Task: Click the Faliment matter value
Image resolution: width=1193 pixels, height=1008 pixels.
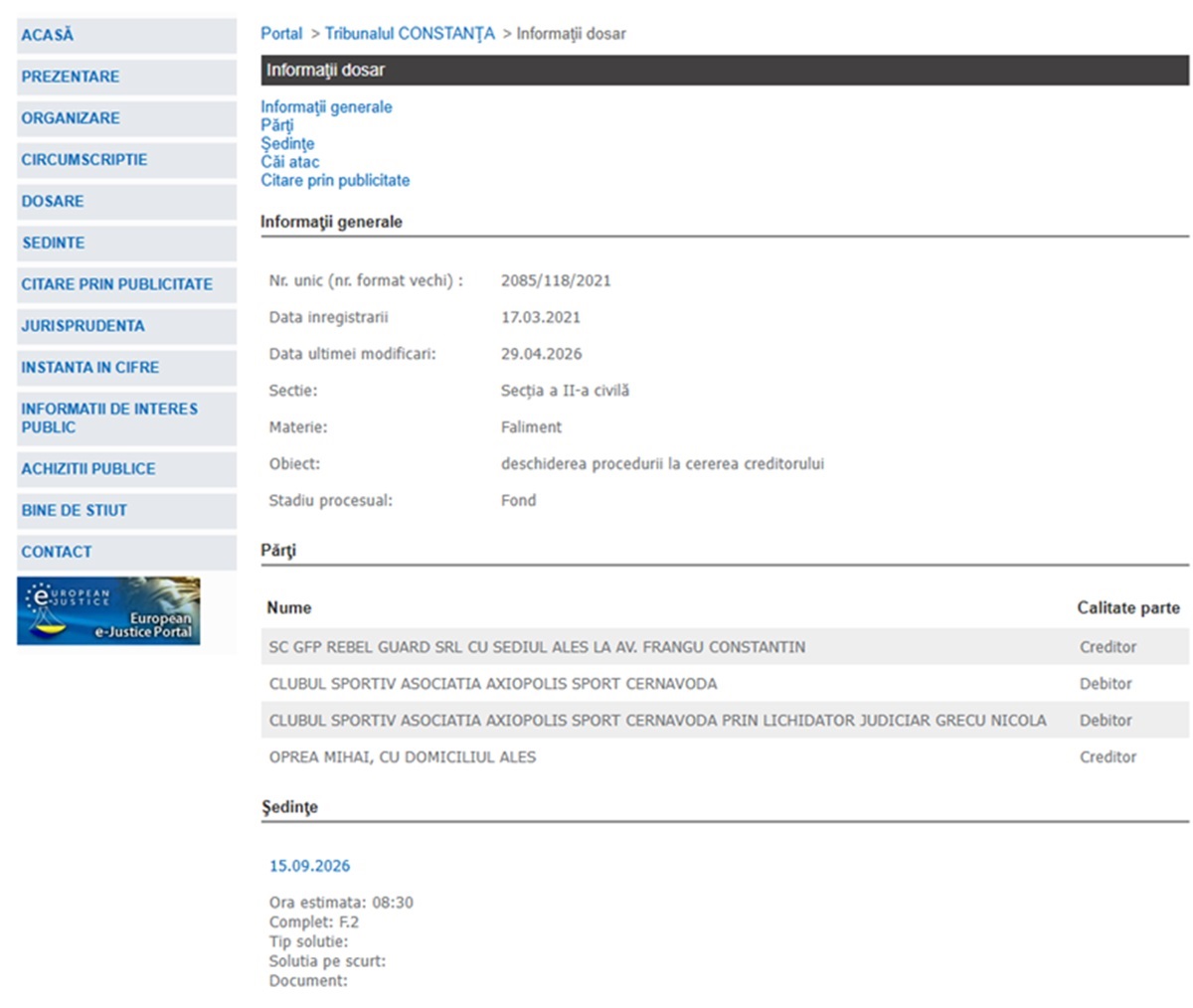Action: click(x=531, y=427)
